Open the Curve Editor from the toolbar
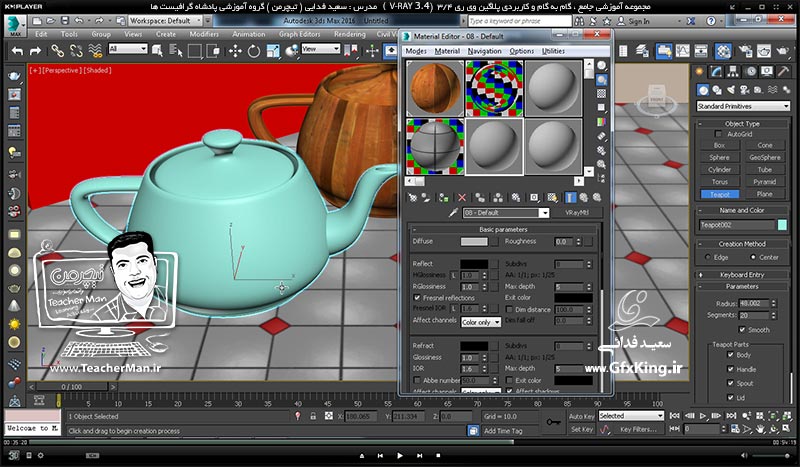 (683, 51)
